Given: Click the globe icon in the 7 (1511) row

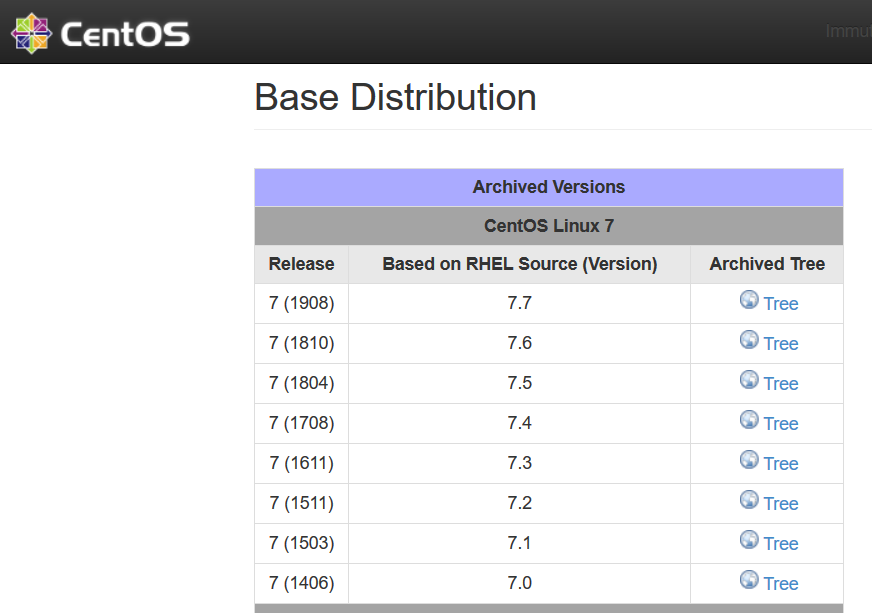Looking at the screenshot, I should point(749,500).
